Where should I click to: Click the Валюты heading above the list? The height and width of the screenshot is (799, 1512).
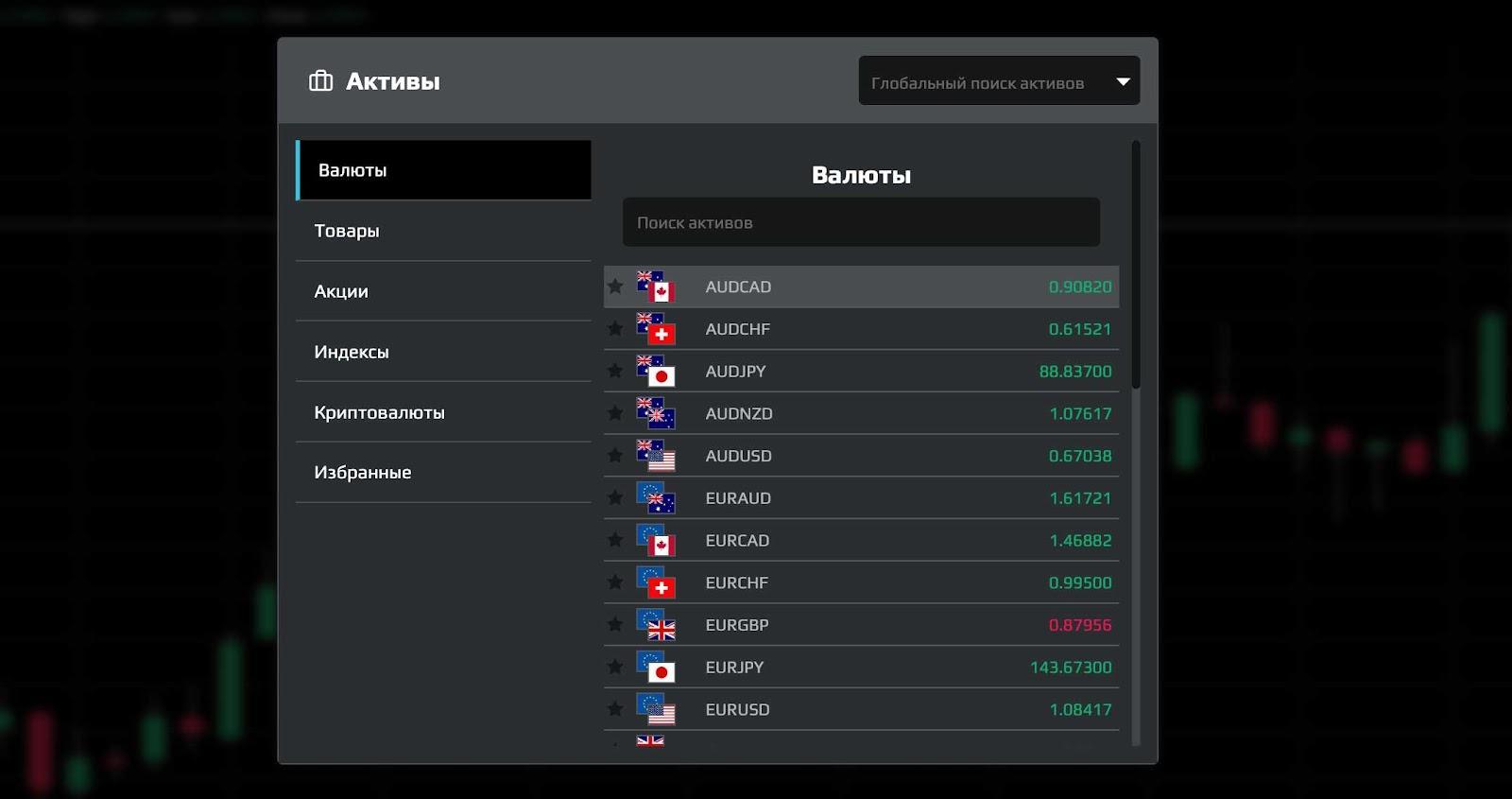click(x=861, y=175)
